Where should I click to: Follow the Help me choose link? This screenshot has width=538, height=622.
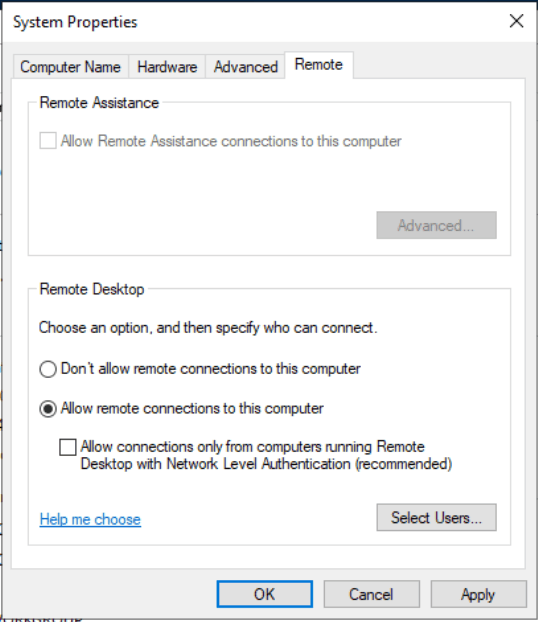coord(90,519)
